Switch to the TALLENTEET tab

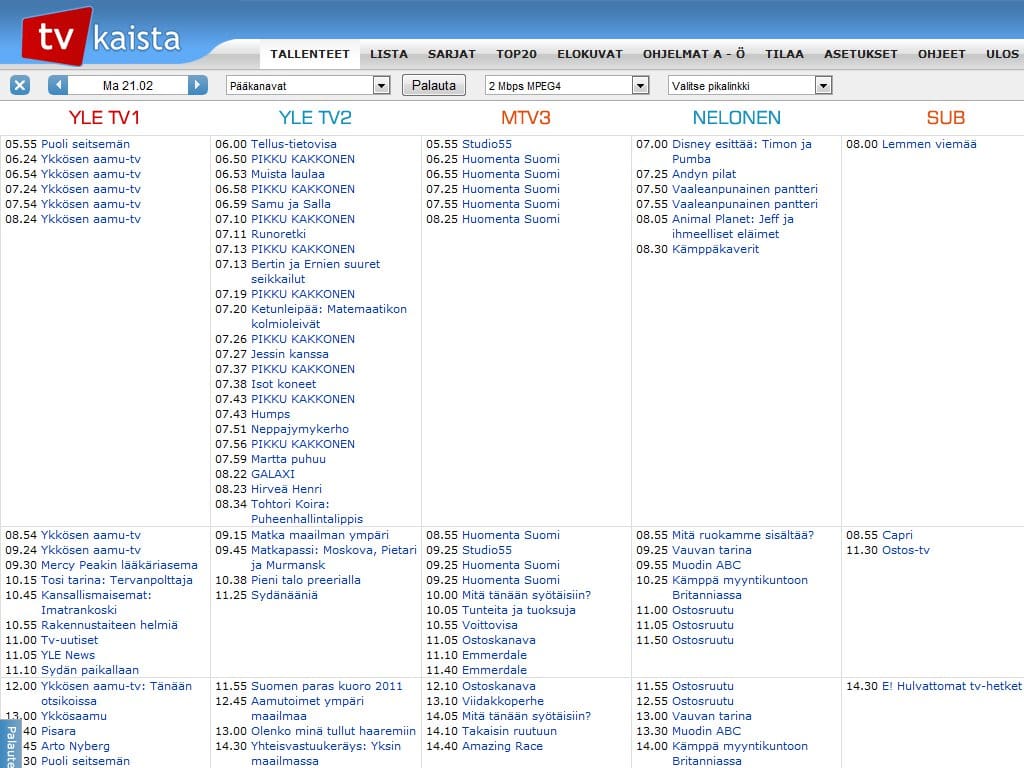pyautogui.click(x=310, y=54)
